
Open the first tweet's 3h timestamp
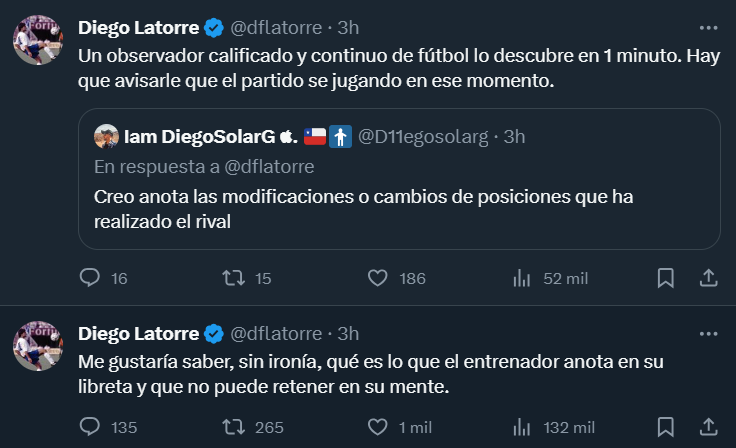pyautogui.click(x=349, y=28)
